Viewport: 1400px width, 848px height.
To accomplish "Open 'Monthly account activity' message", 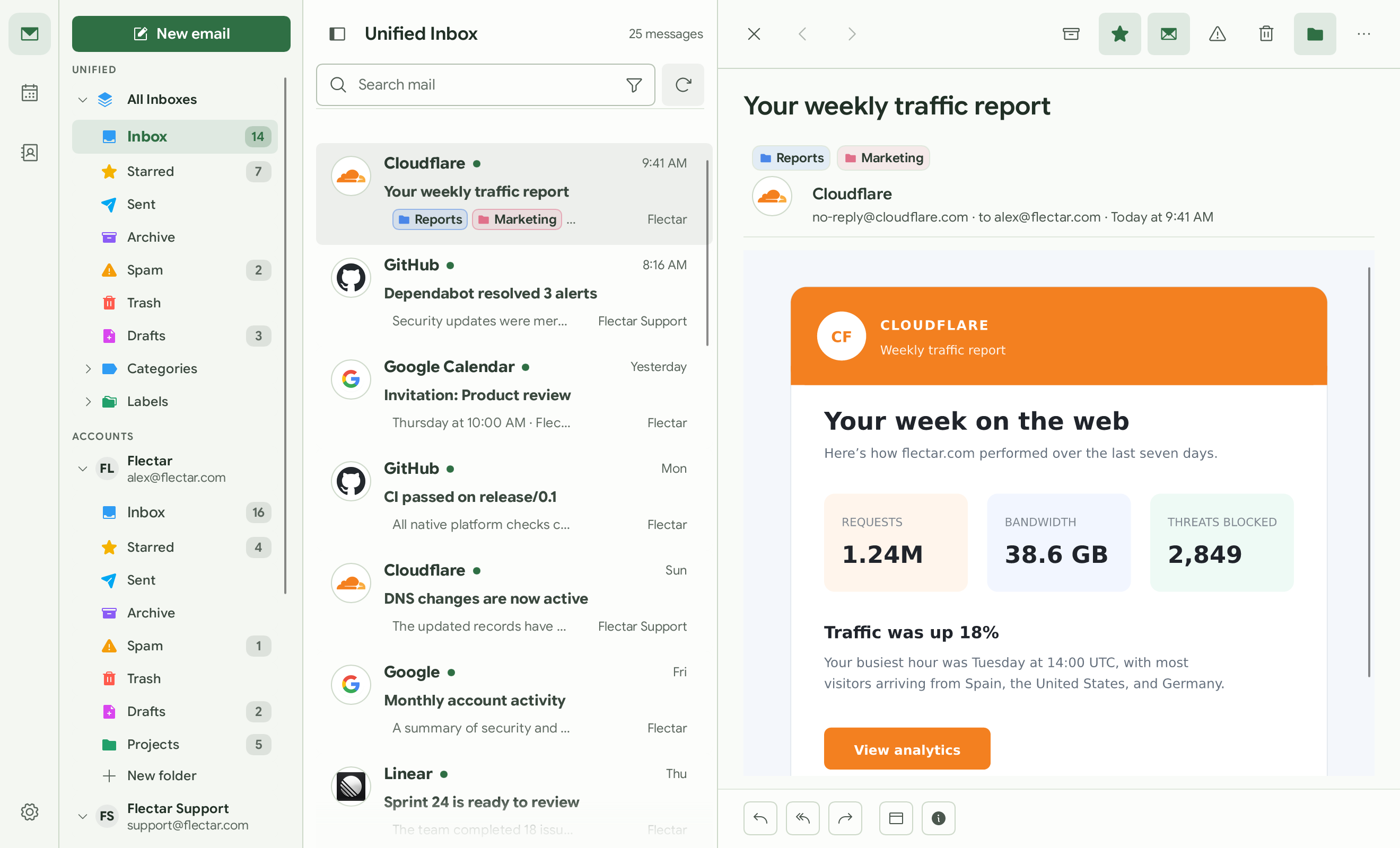I will point(514,702).
